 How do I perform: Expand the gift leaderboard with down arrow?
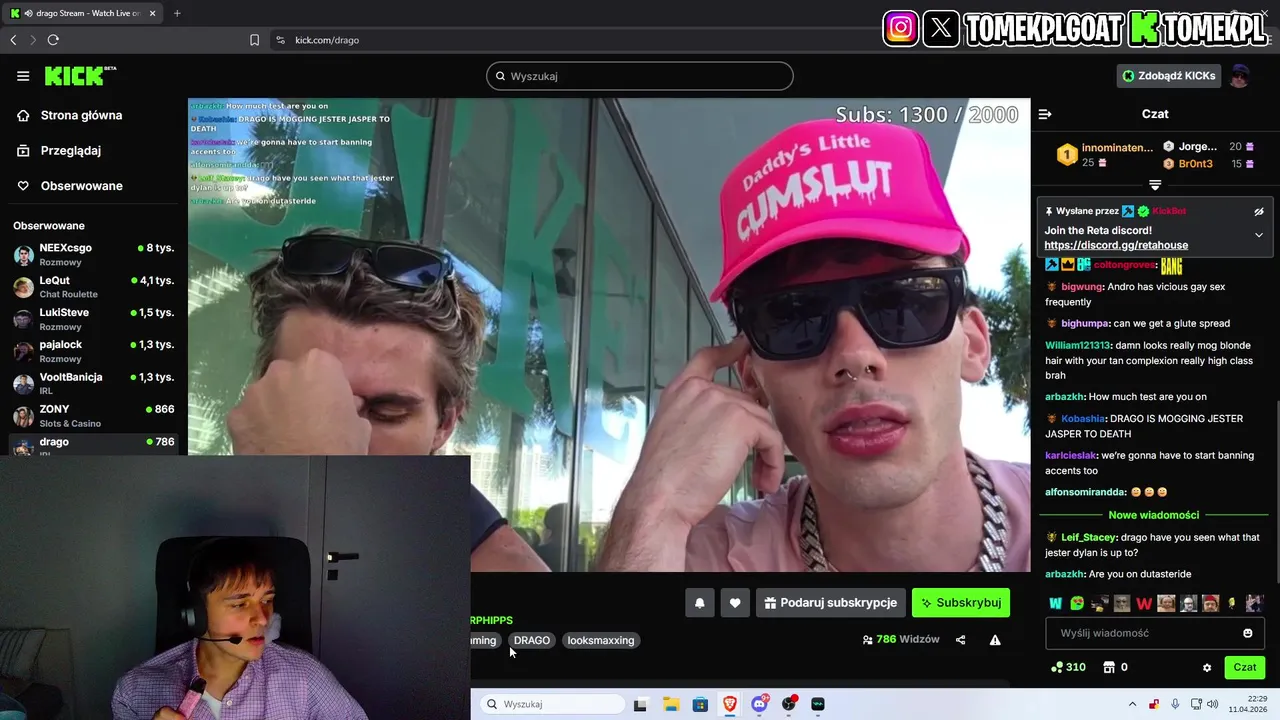(x=1155, y=185)
